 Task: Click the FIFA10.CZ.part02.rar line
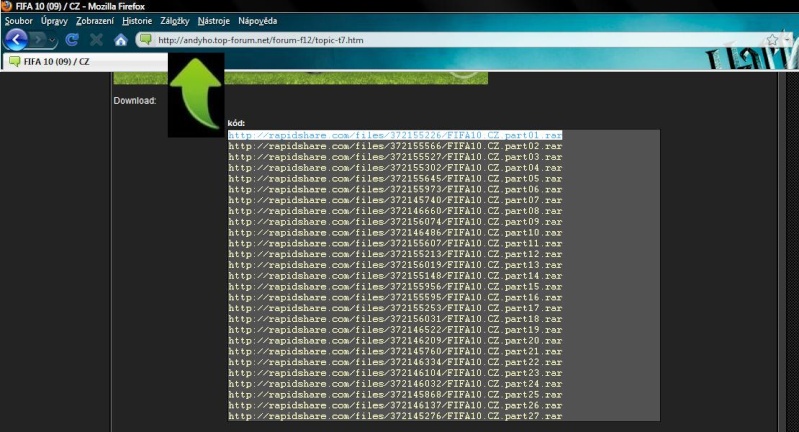click(395, 146)
